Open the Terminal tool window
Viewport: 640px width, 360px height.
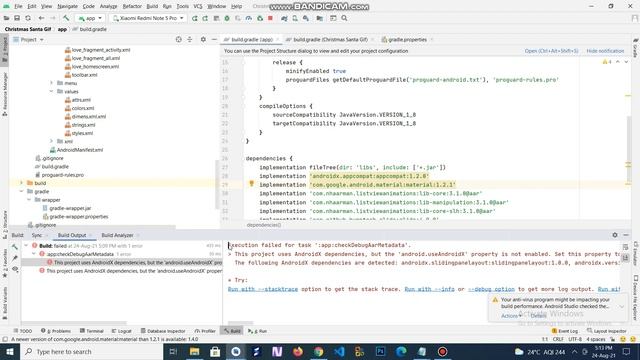[x=91, y=331]
